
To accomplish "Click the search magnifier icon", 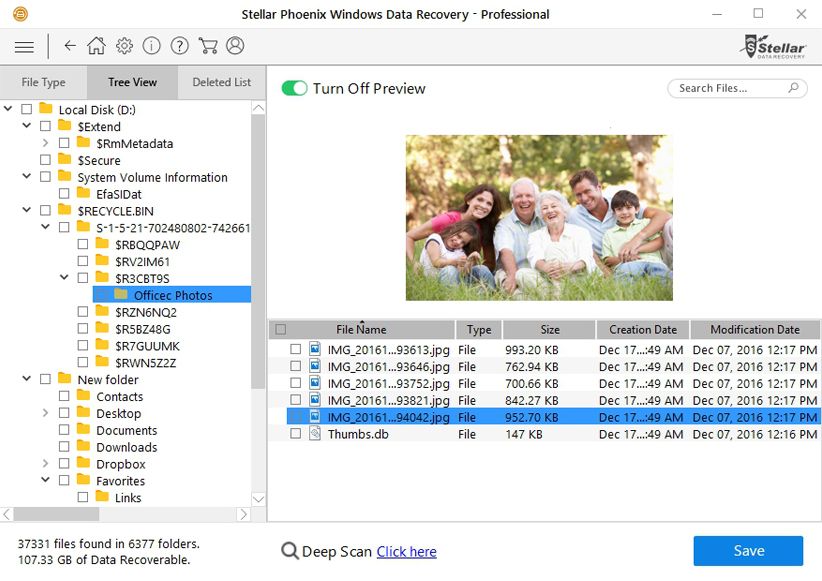I will (x=794, y=88).
